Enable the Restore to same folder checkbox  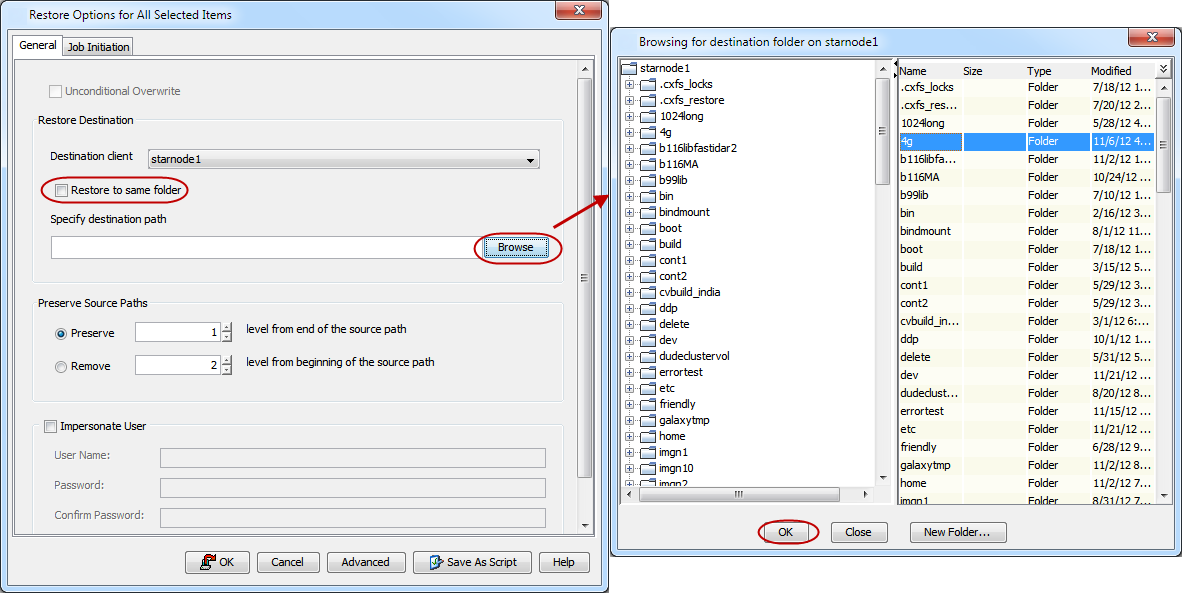point(59,190)
